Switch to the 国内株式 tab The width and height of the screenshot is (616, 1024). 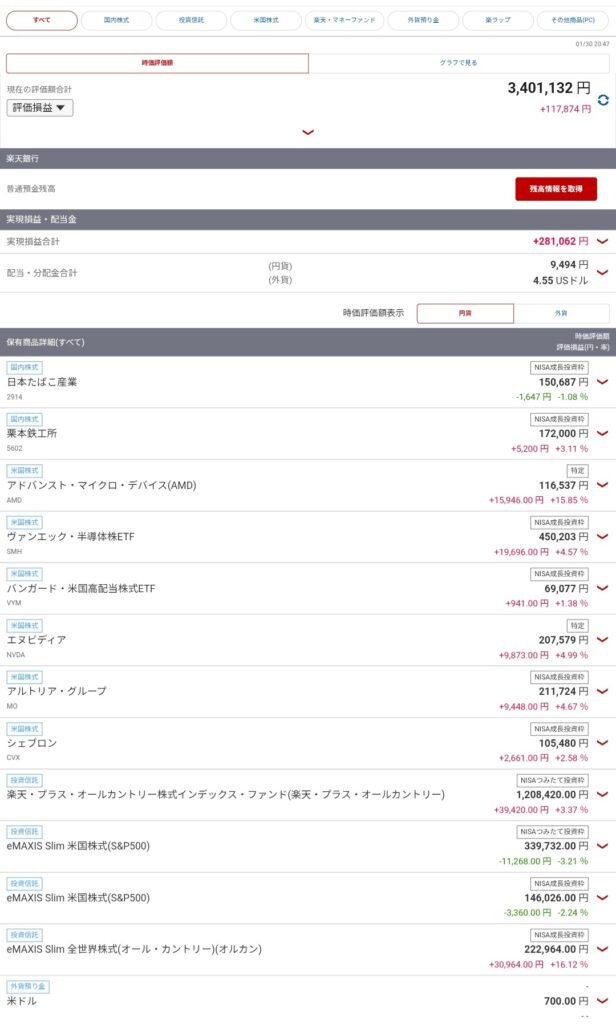pos(116,20)
